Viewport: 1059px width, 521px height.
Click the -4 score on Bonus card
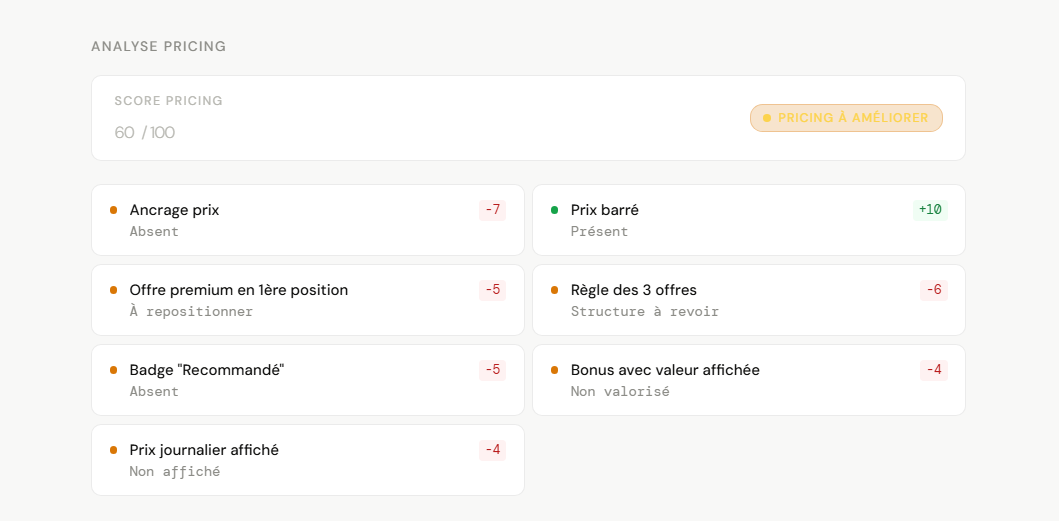933,370
